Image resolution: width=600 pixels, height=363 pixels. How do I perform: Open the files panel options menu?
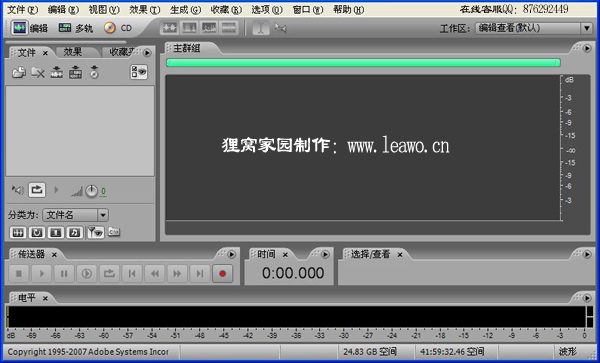click(x=147, y=53)
